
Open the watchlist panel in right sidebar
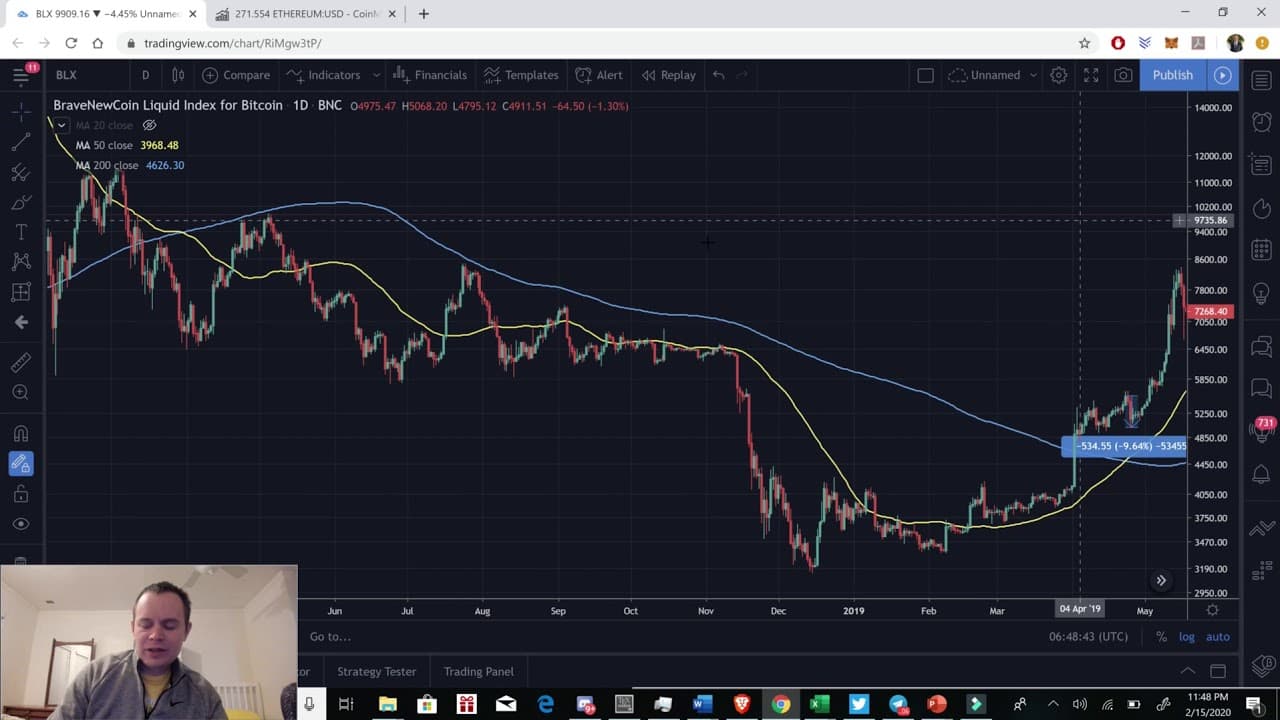coord(1261,79)
